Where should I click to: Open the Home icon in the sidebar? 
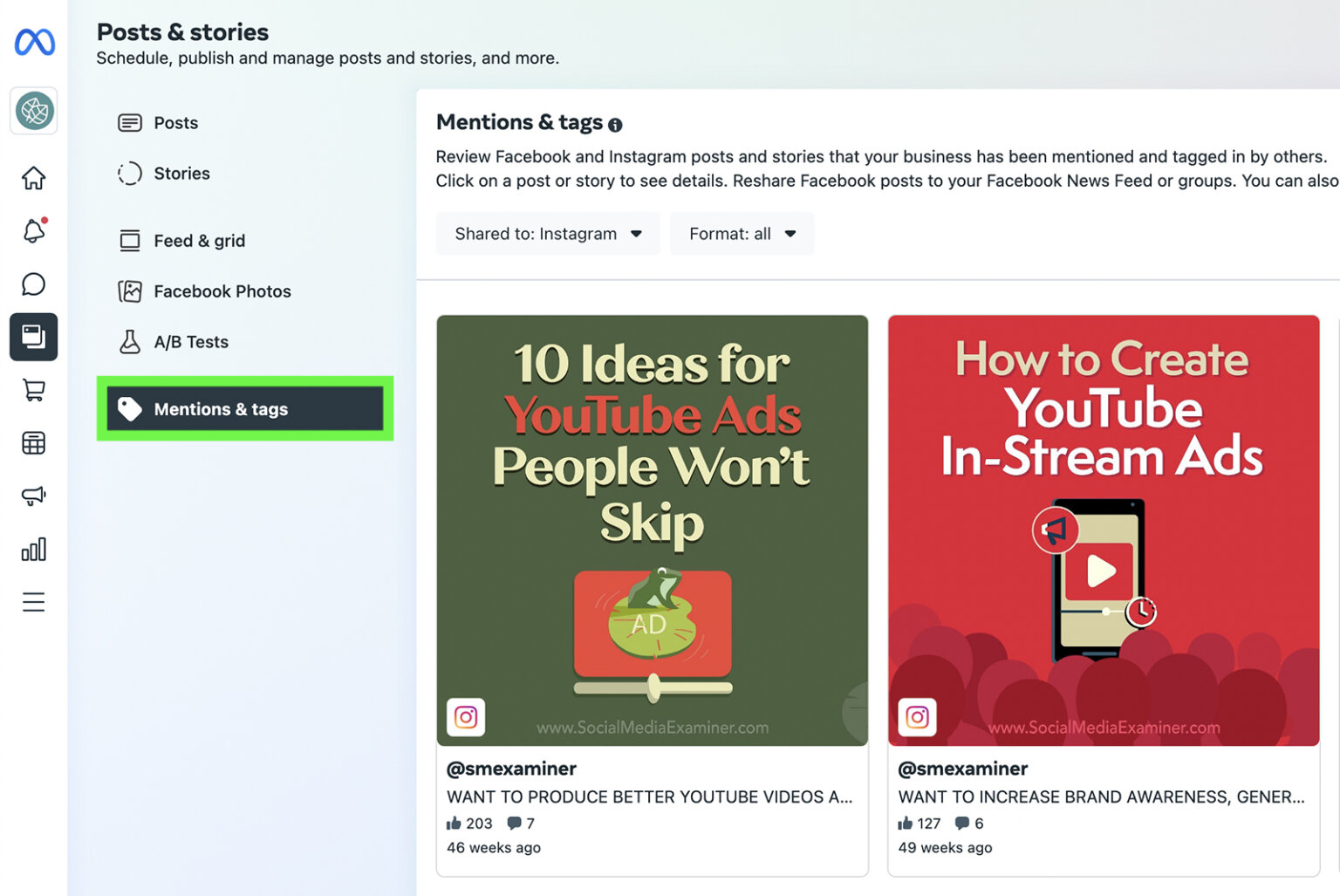(x=33, y=177)
